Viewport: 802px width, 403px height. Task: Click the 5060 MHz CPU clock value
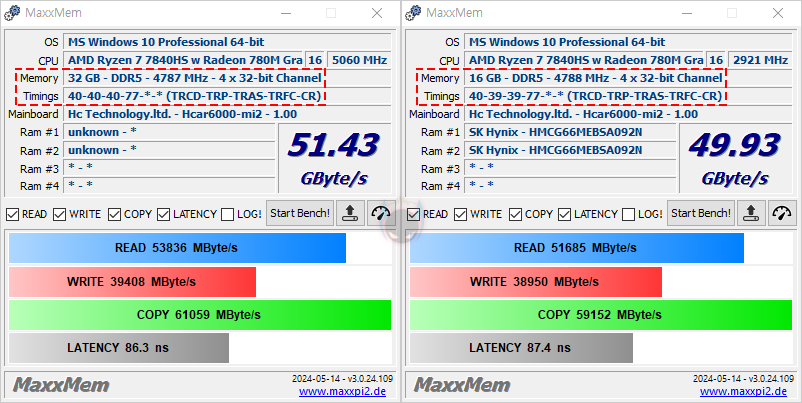(x=360, y=60)
